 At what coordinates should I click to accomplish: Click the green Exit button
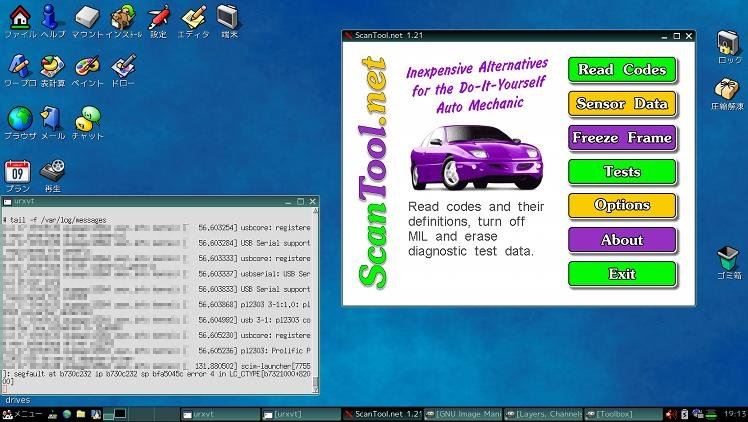pyautogui.click(x=622, y=274)
